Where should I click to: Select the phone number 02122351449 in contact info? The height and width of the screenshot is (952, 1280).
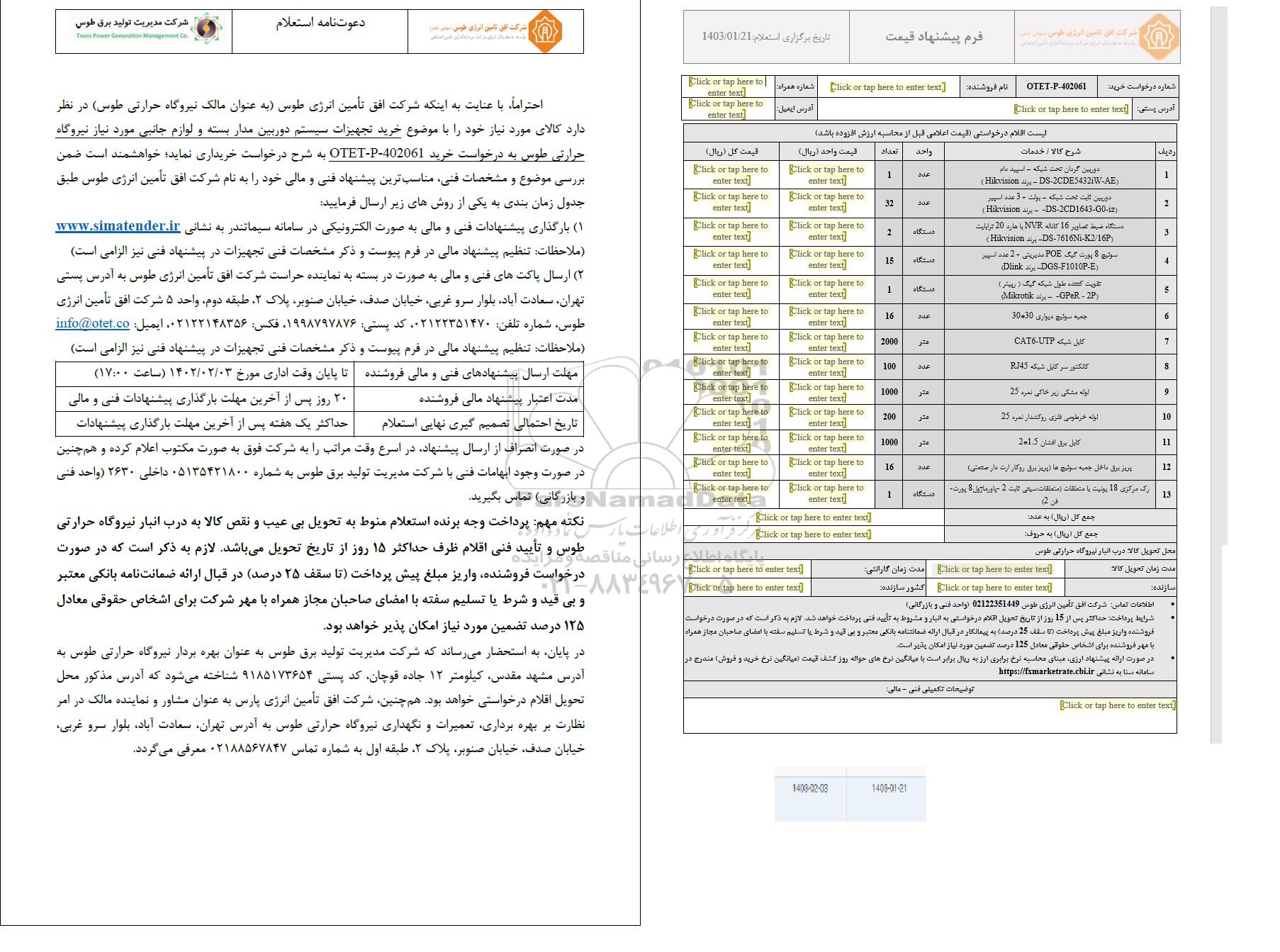[x=996, y=605]
